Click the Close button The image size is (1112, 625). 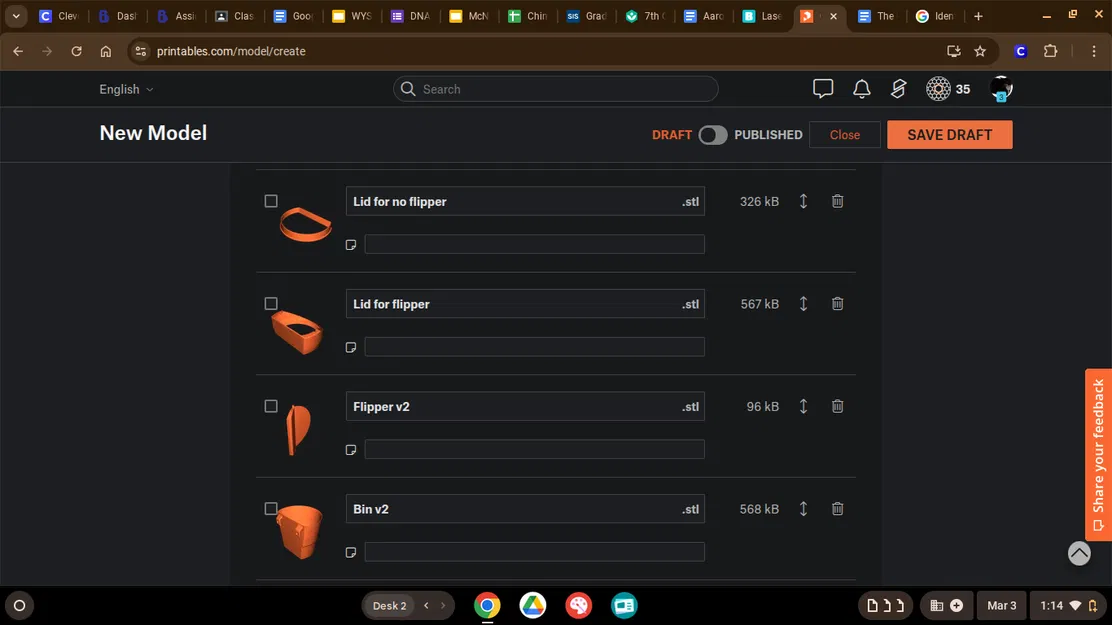click(x=844, y=135)
